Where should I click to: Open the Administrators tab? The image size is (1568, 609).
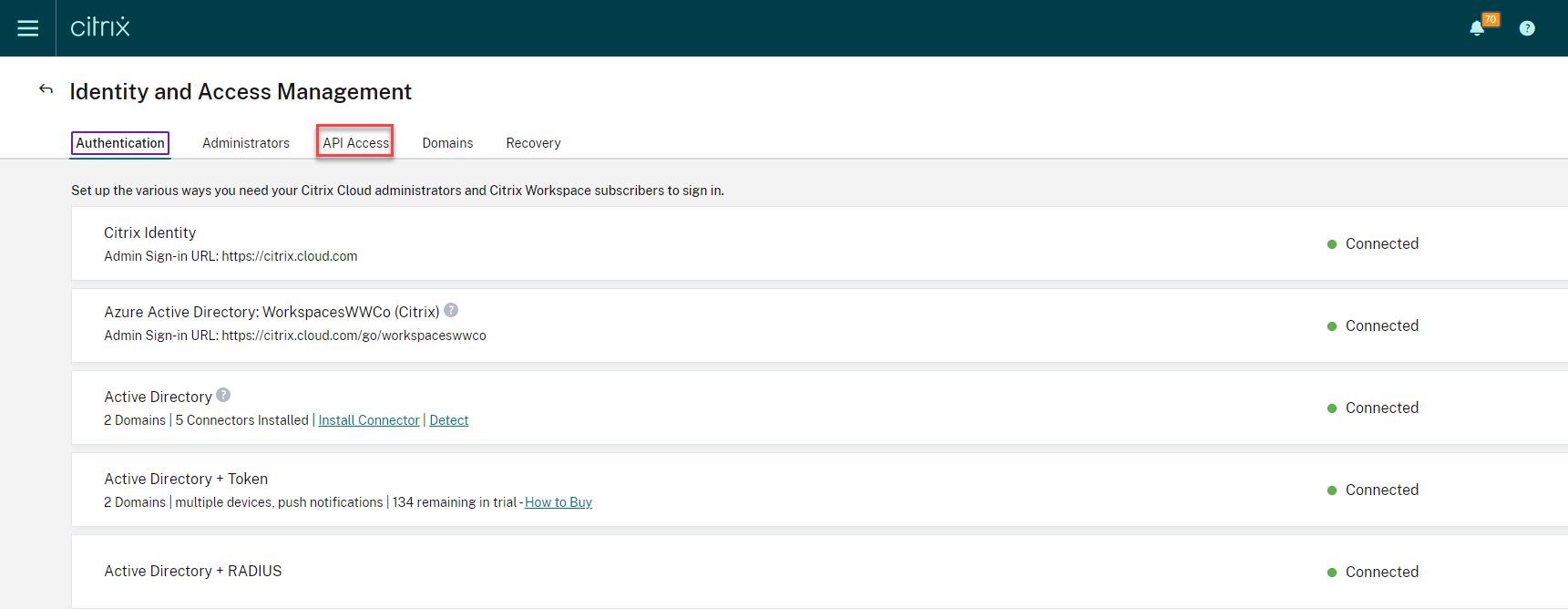[x=246, y=143]
